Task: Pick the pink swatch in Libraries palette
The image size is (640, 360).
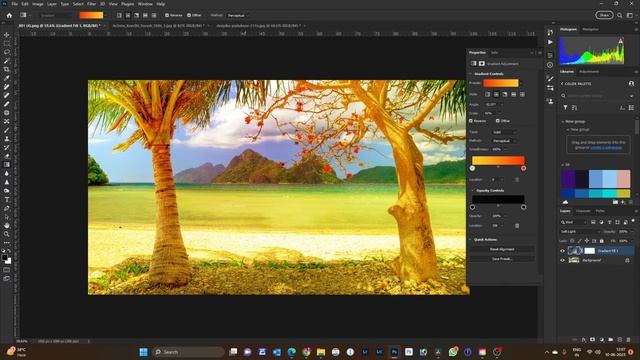Action: point(623,179)
